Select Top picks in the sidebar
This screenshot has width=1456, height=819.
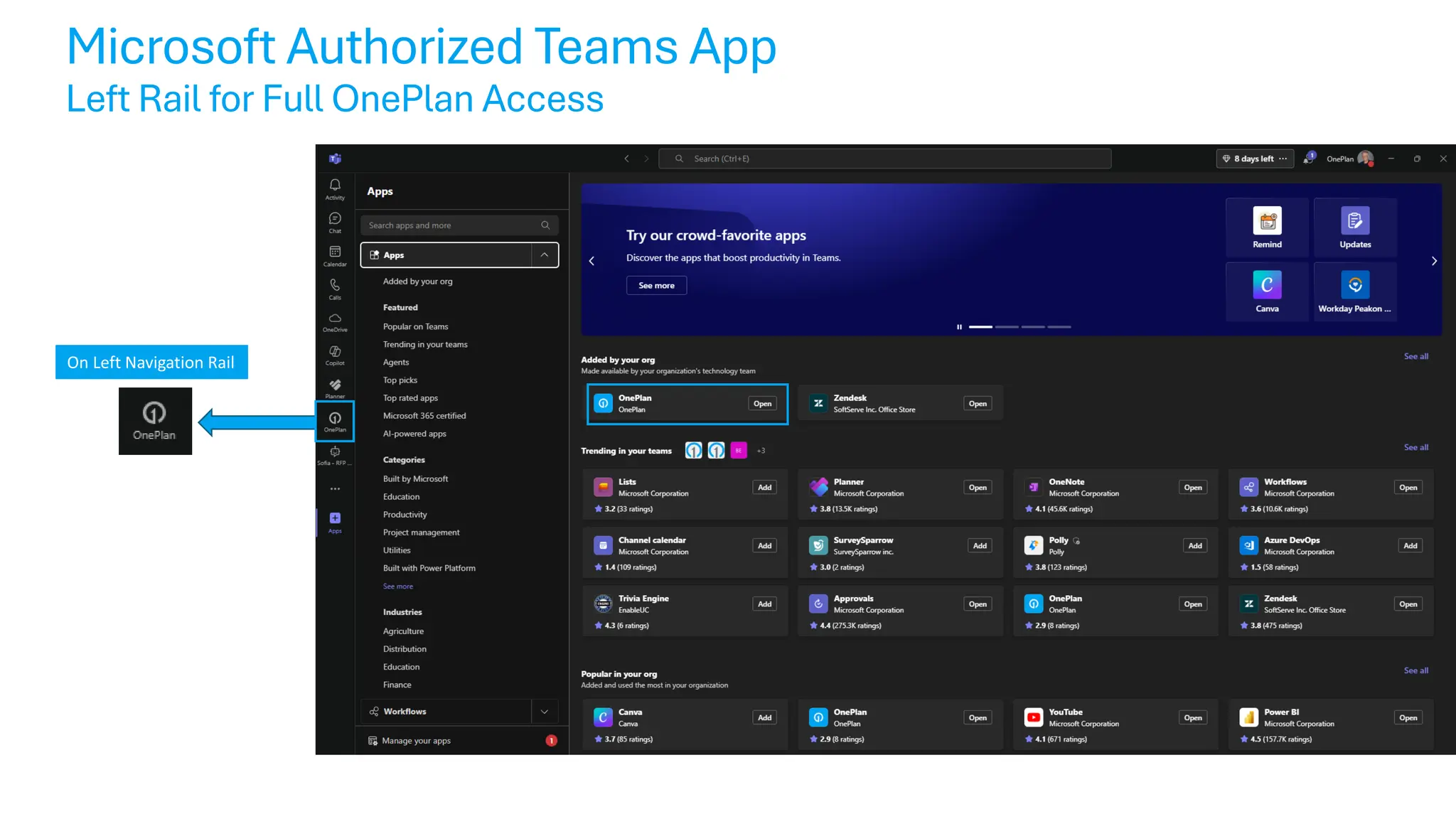[400, 380]
